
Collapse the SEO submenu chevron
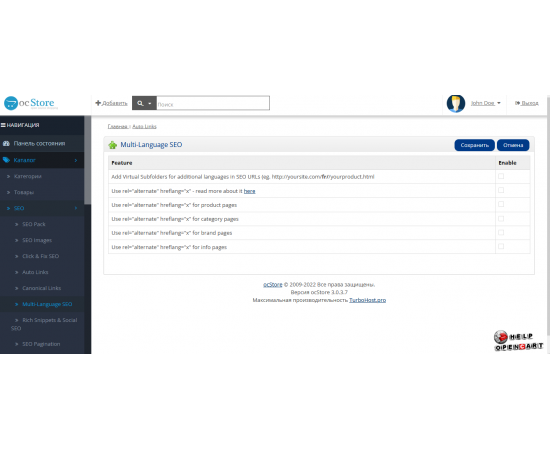click(x=76, y=208)
